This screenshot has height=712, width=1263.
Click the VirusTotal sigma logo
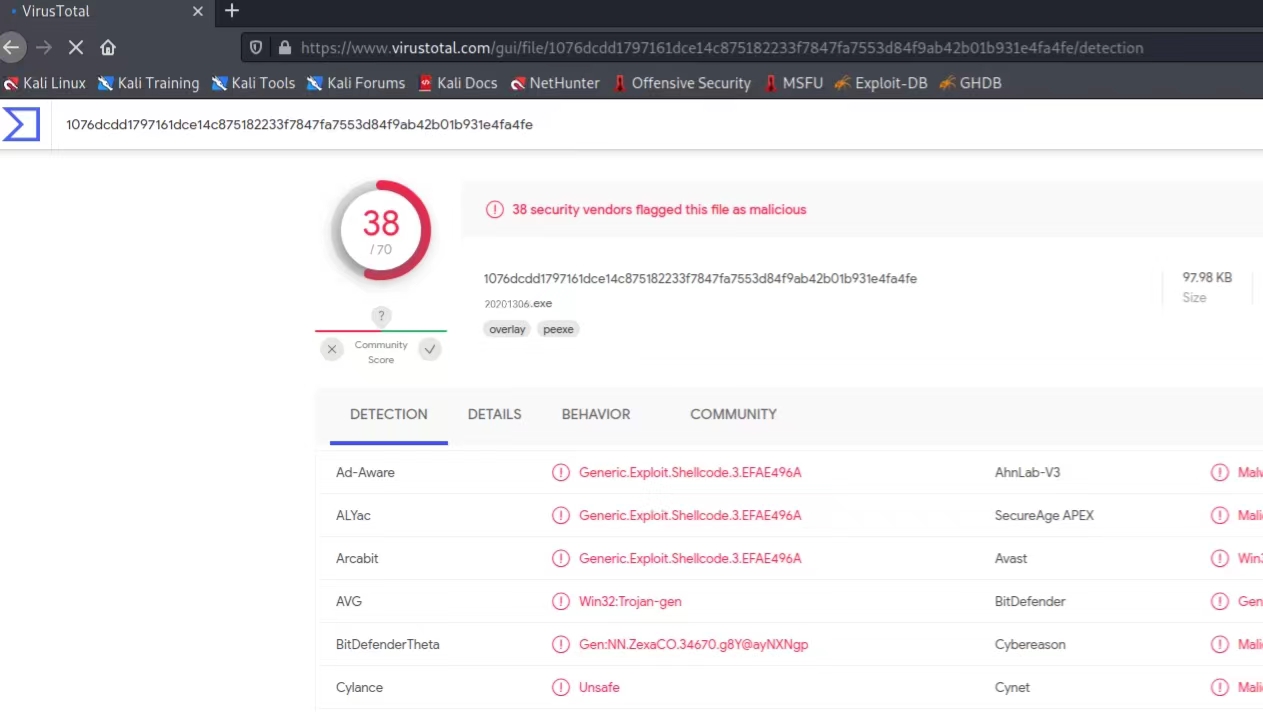click(x=21, y=125)
